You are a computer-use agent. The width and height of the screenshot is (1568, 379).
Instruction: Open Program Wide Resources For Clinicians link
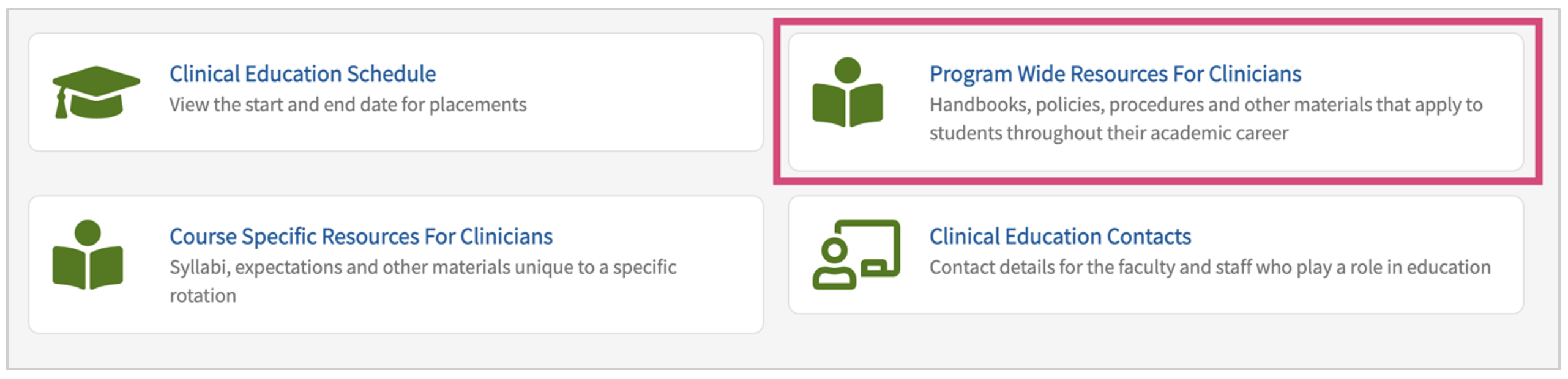tap(1114, 74)
